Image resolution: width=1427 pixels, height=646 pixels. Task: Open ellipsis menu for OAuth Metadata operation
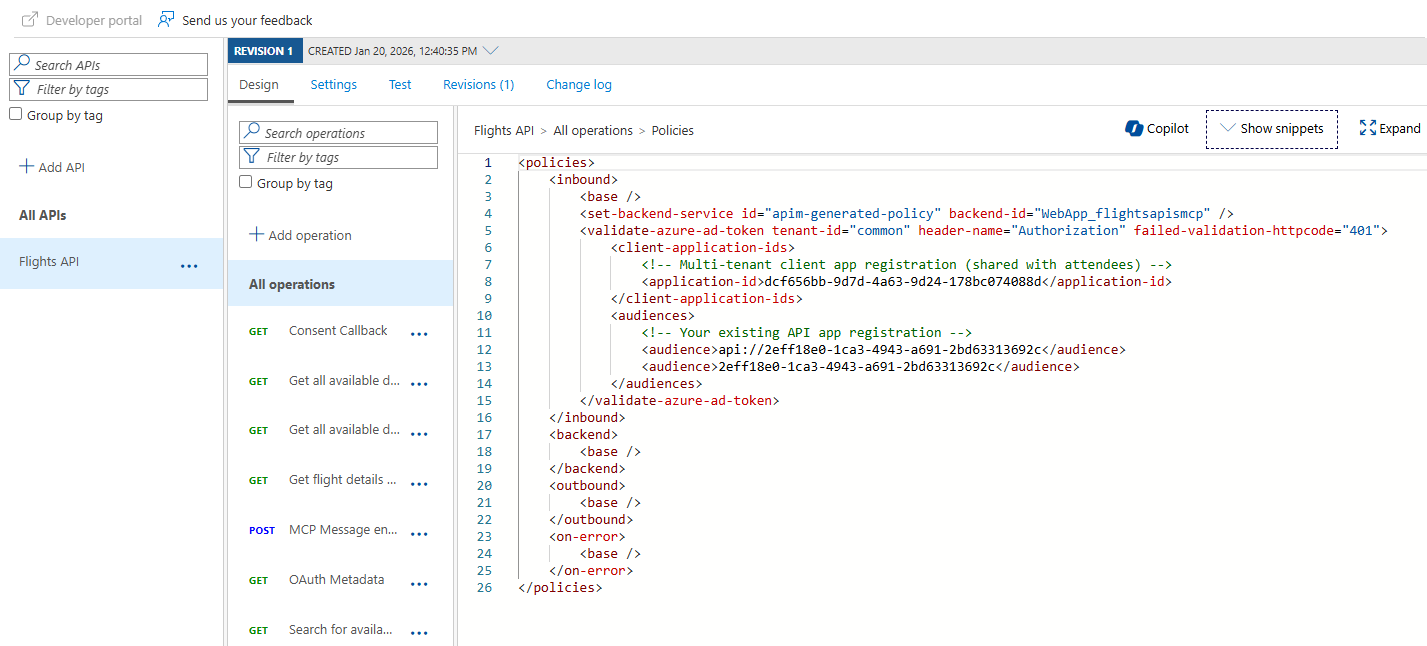pos(420,584)
